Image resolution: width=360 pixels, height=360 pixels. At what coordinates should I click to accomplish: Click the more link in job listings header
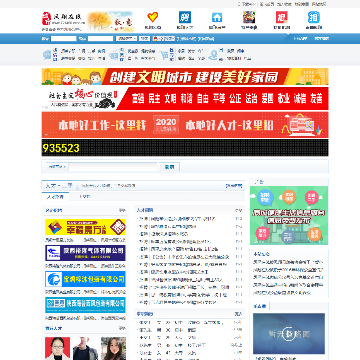pos(238,210)
